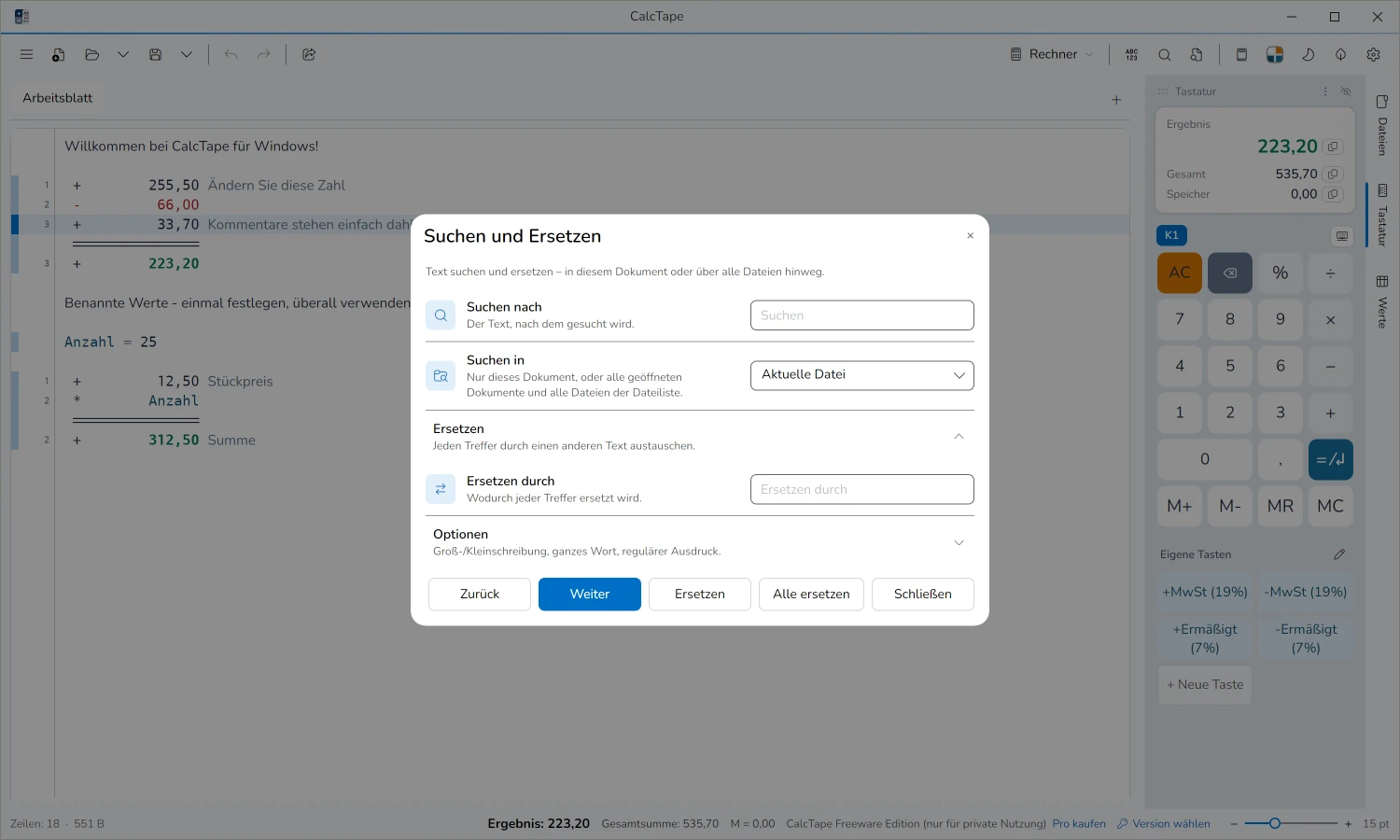Decrease font size with the minus icon
1400x840 pixels.
pos(1234,824)
